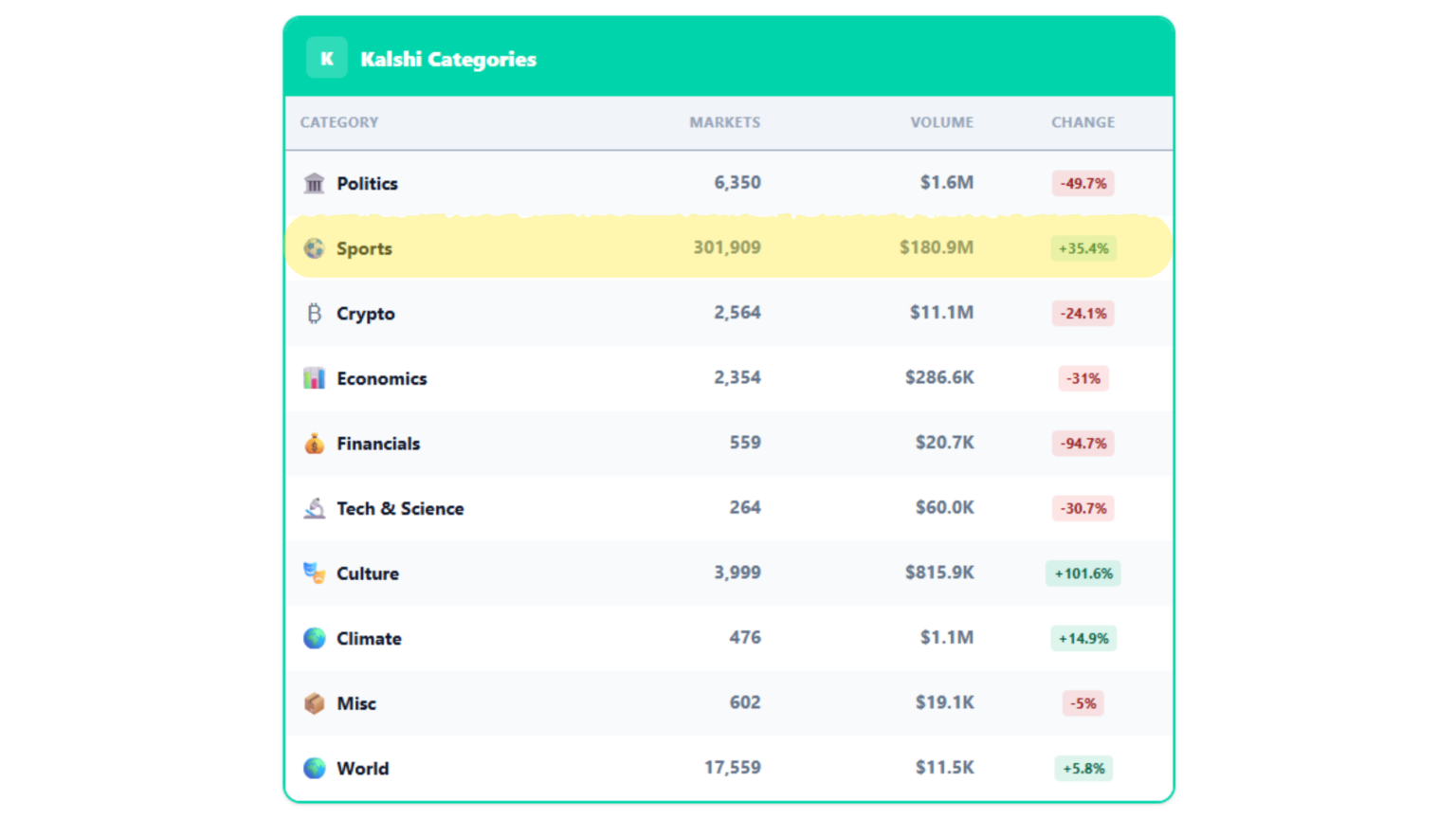This screenshot has width=1456, height=819.
Task: Select the Sports ball icon
Action: 314,247
